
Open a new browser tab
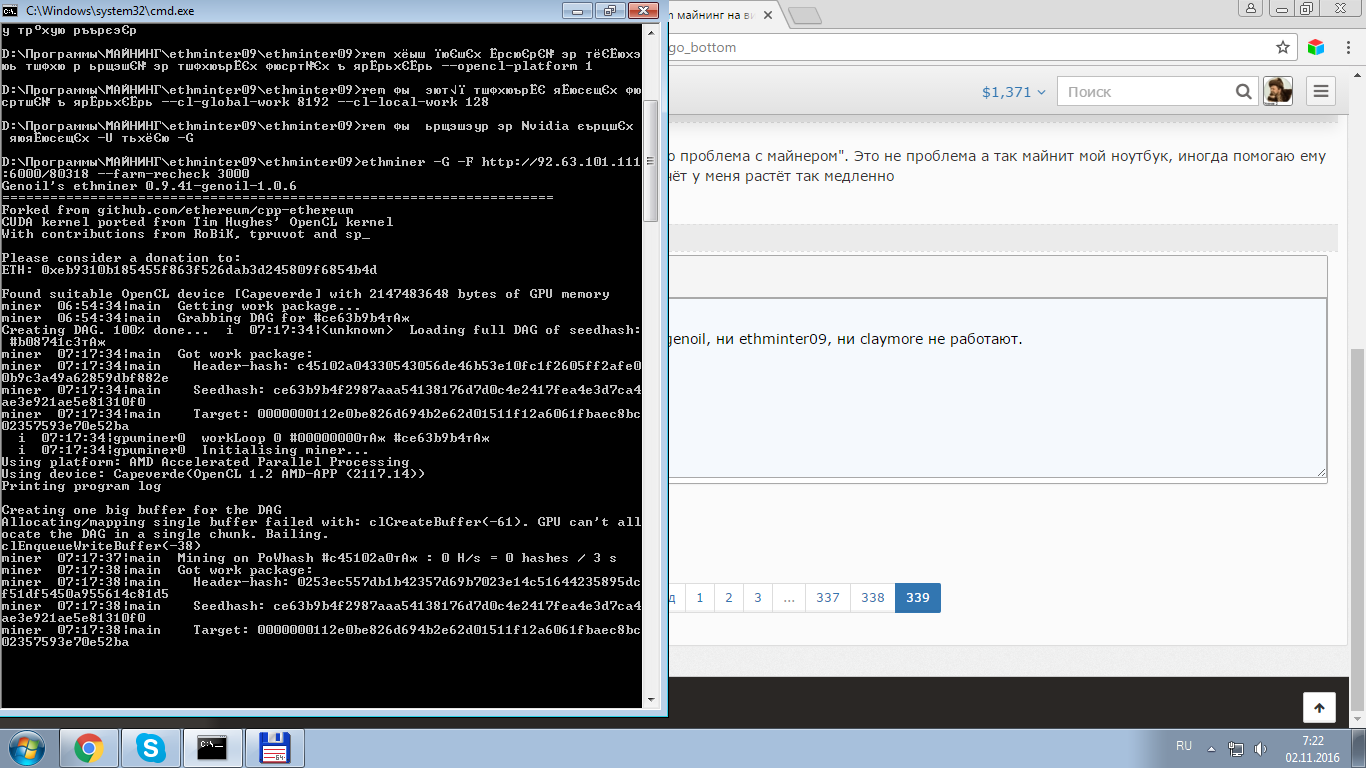pyautogui.click(x=803, y=16)
